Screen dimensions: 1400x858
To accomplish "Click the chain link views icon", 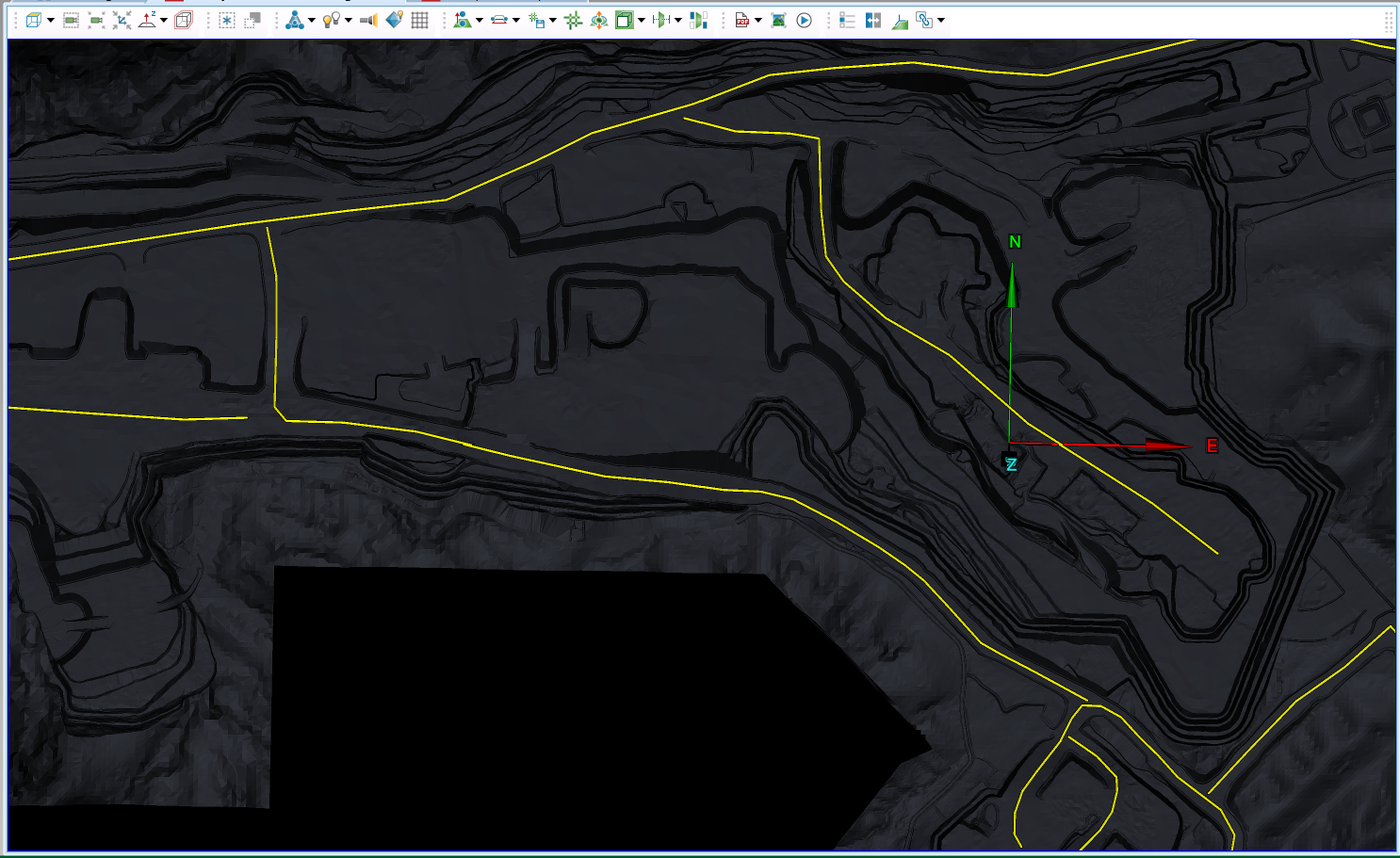I will 923,20.
